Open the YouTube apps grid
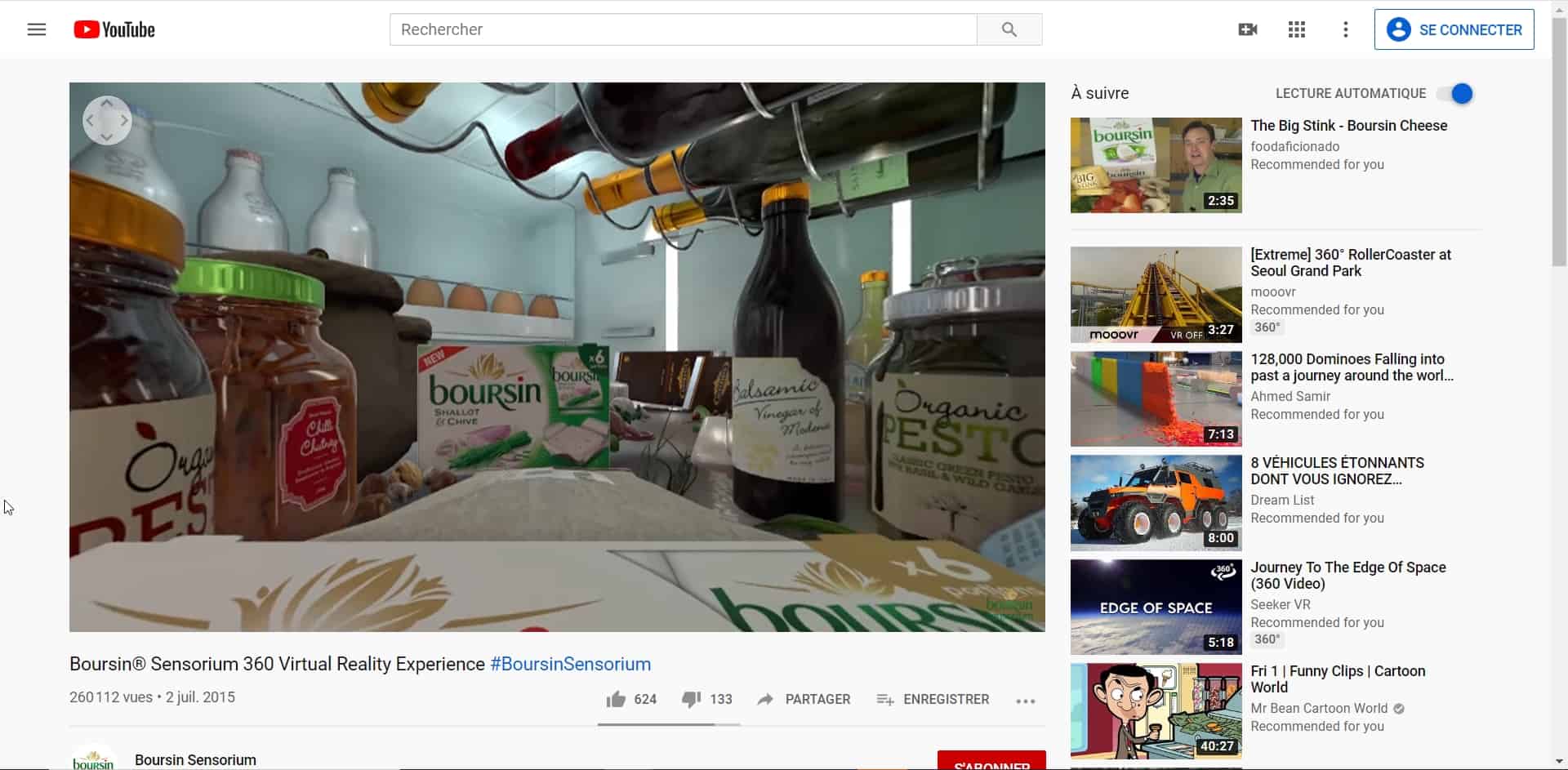 [x=1296, y=30]
